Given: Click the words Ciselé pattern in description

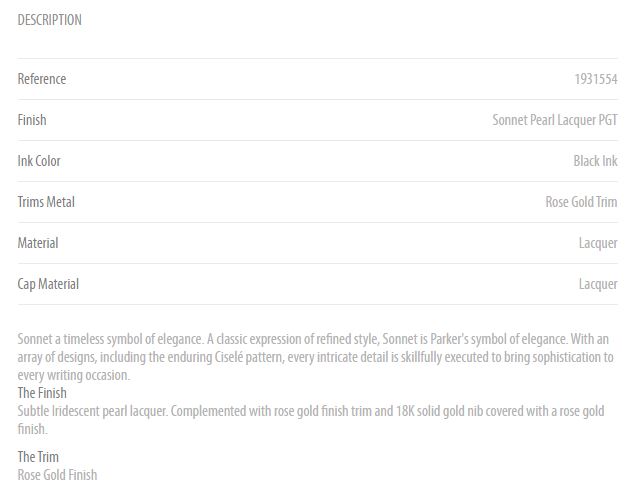Looking at the screenshot, I should coord(249,357).
